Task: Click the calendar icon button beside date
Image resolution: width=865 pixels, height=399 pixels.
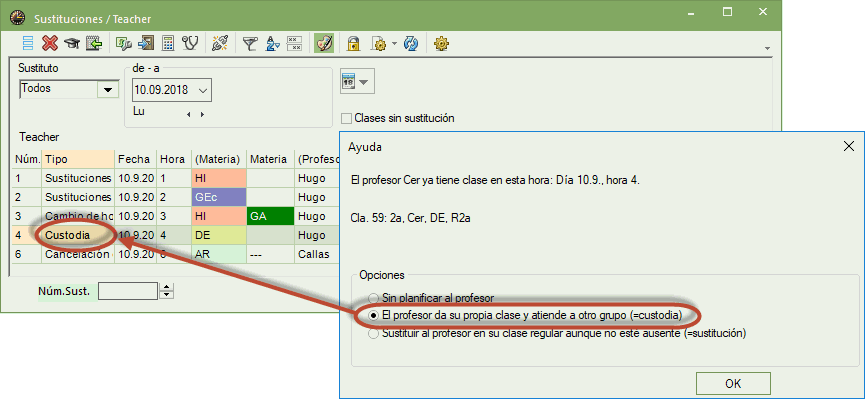Action: coord(357,82)
